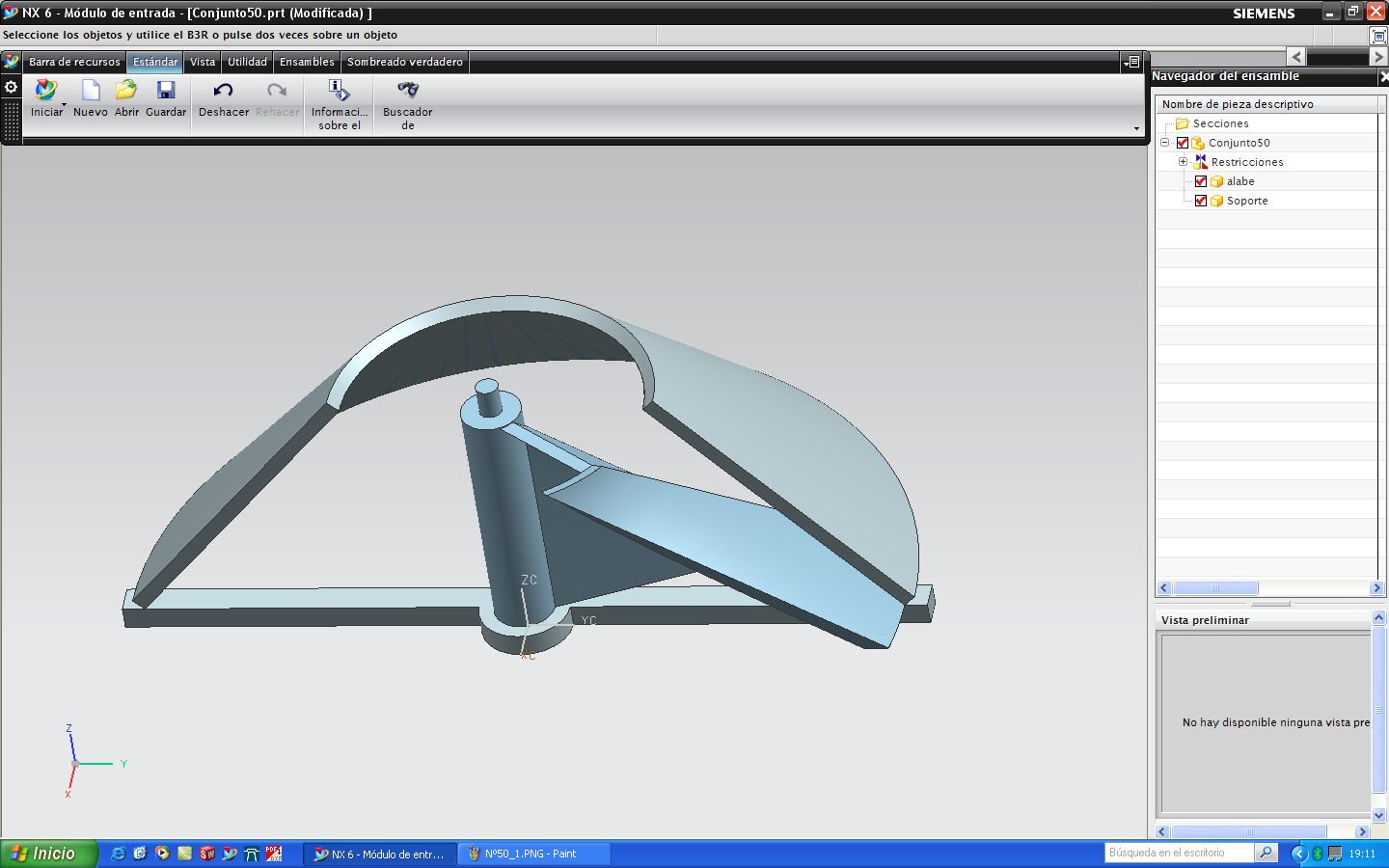Click the network monitor tray icon
The image size is (1389, 868).
[x=1335, y=854]
